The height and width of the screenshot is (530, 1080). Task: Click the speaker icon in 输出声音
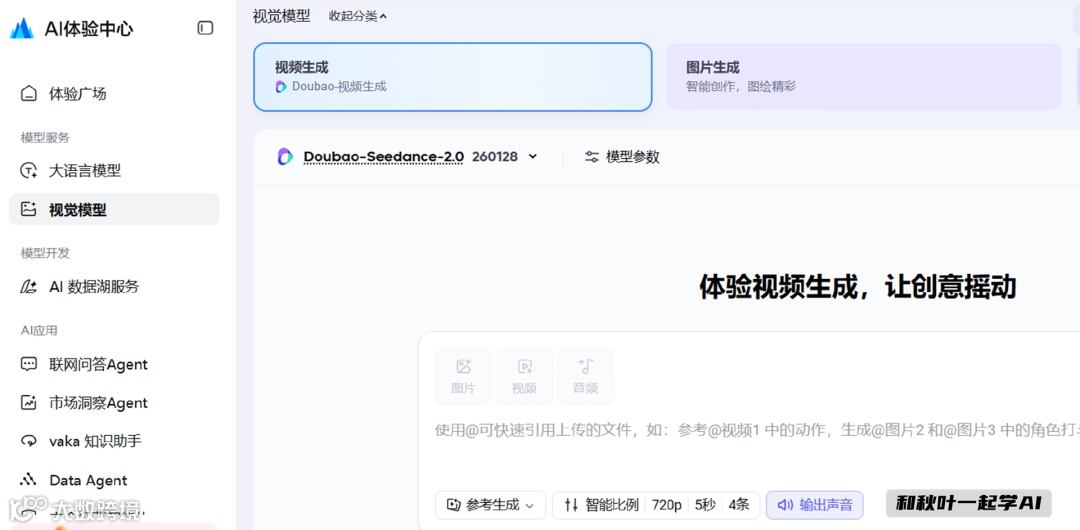click(x=785, y=505)
